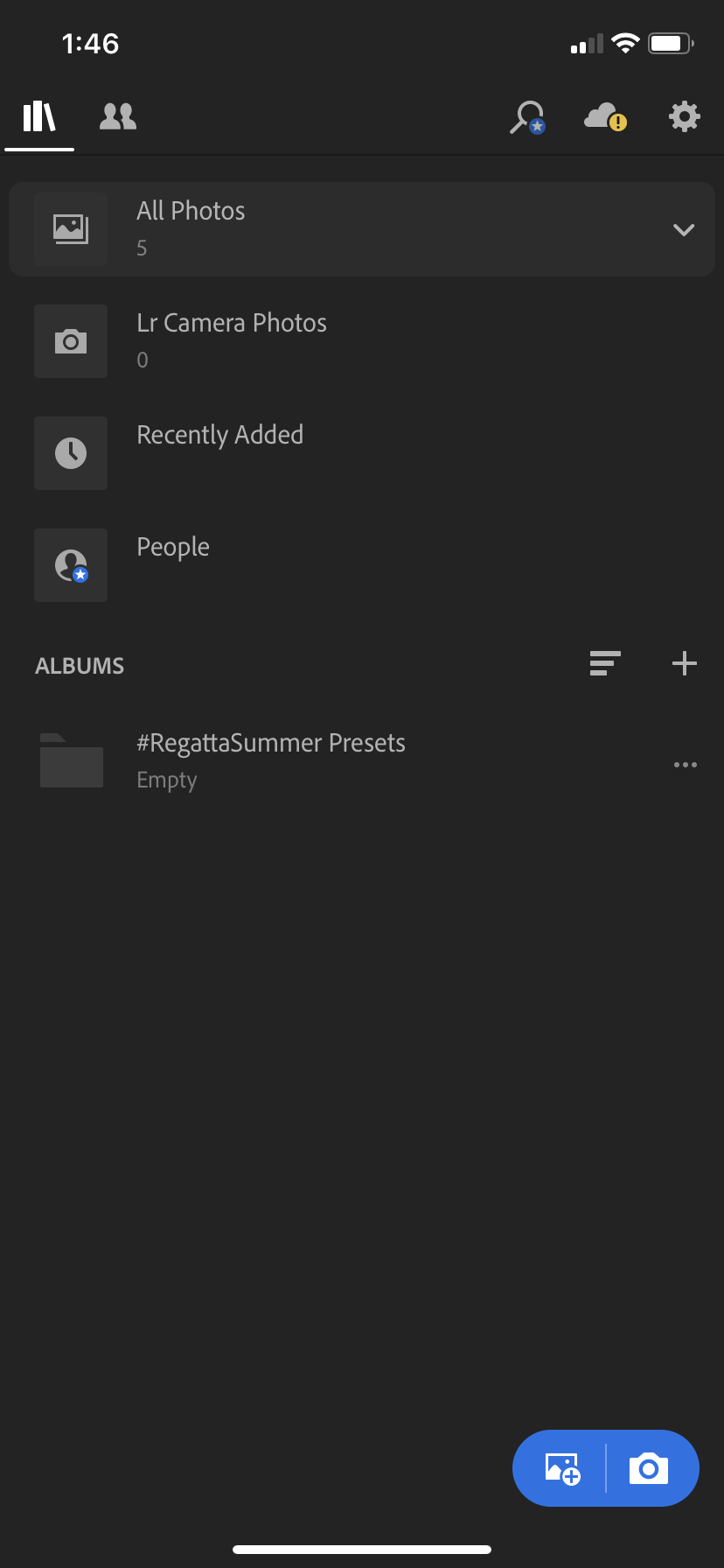Open cloud sync status icon

(x=605, y=116)
